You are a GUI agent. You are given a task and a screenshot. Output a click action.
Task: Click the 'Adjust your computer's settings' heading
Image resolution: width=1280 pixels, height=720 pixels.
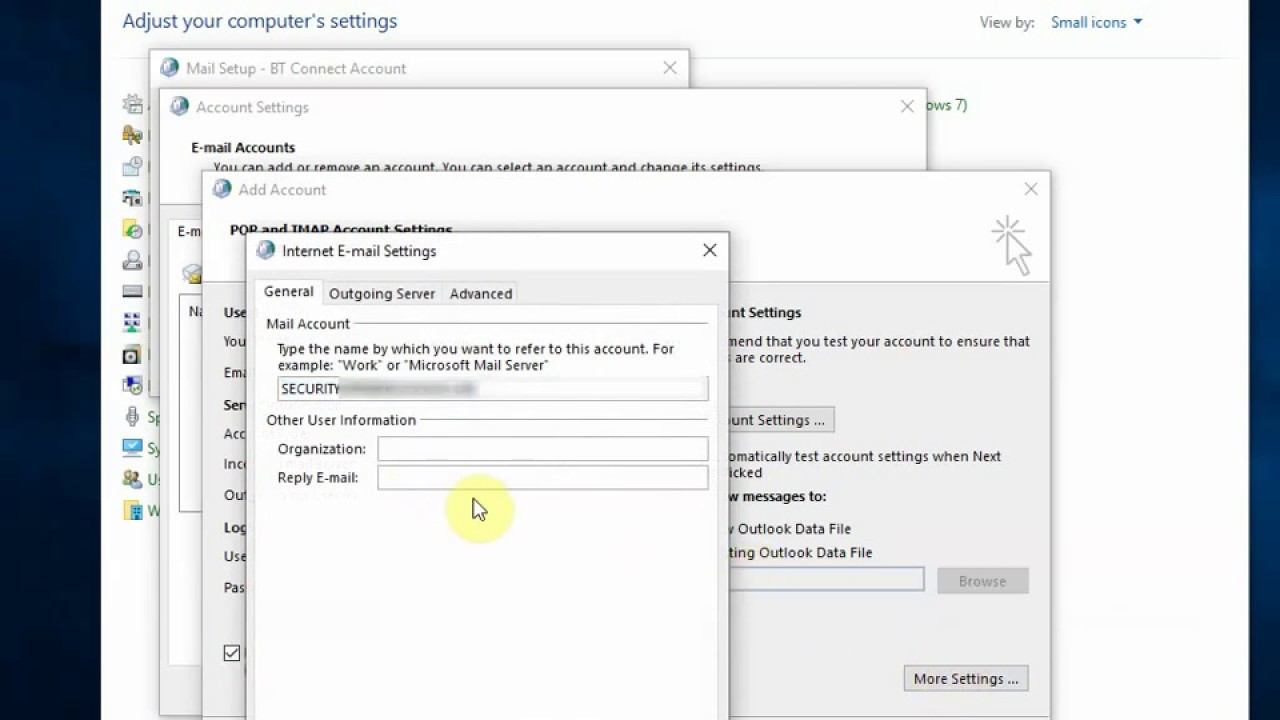260,21
